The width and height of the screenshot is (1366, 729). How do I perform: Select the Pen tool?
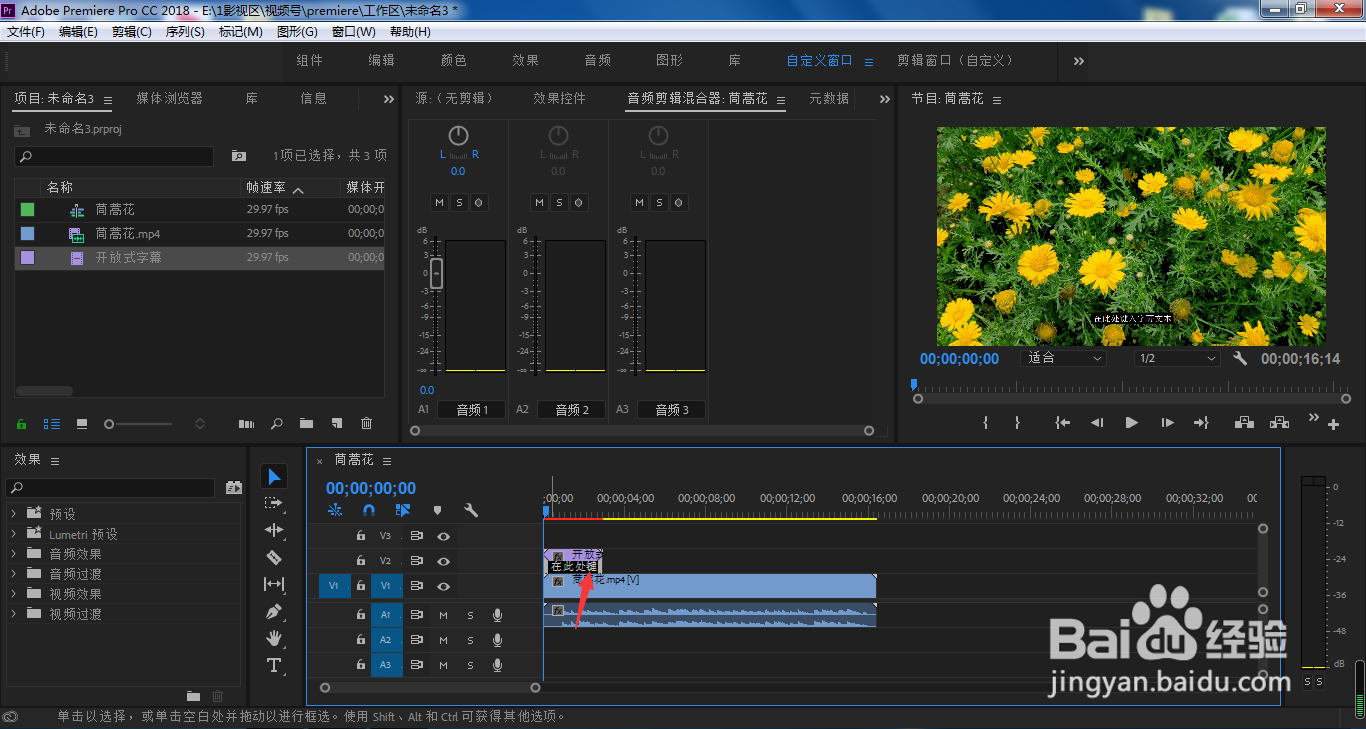pos(274,611)
